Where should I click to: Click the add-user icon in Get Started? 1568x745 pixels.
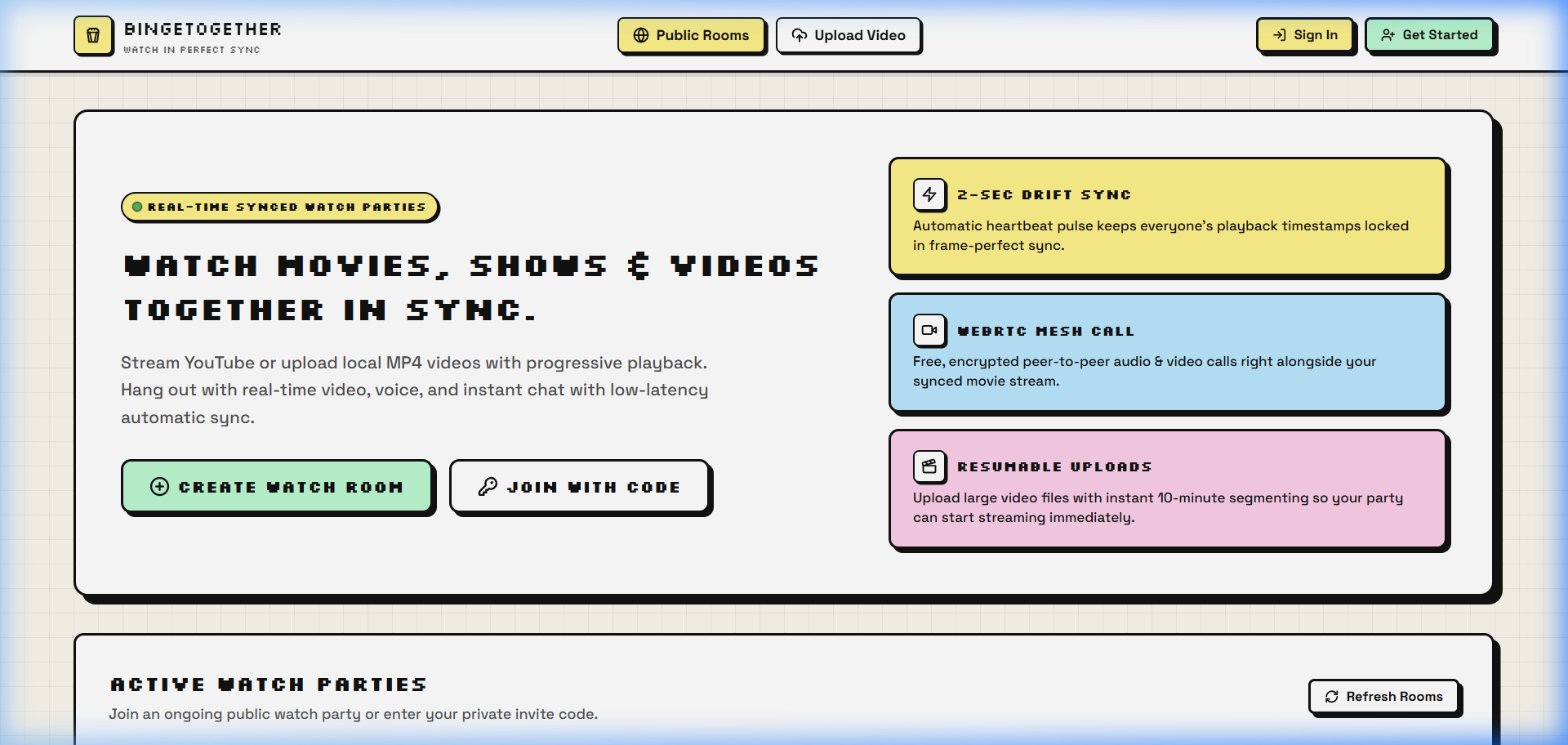pyautogui.click(x=1388, y=35)
